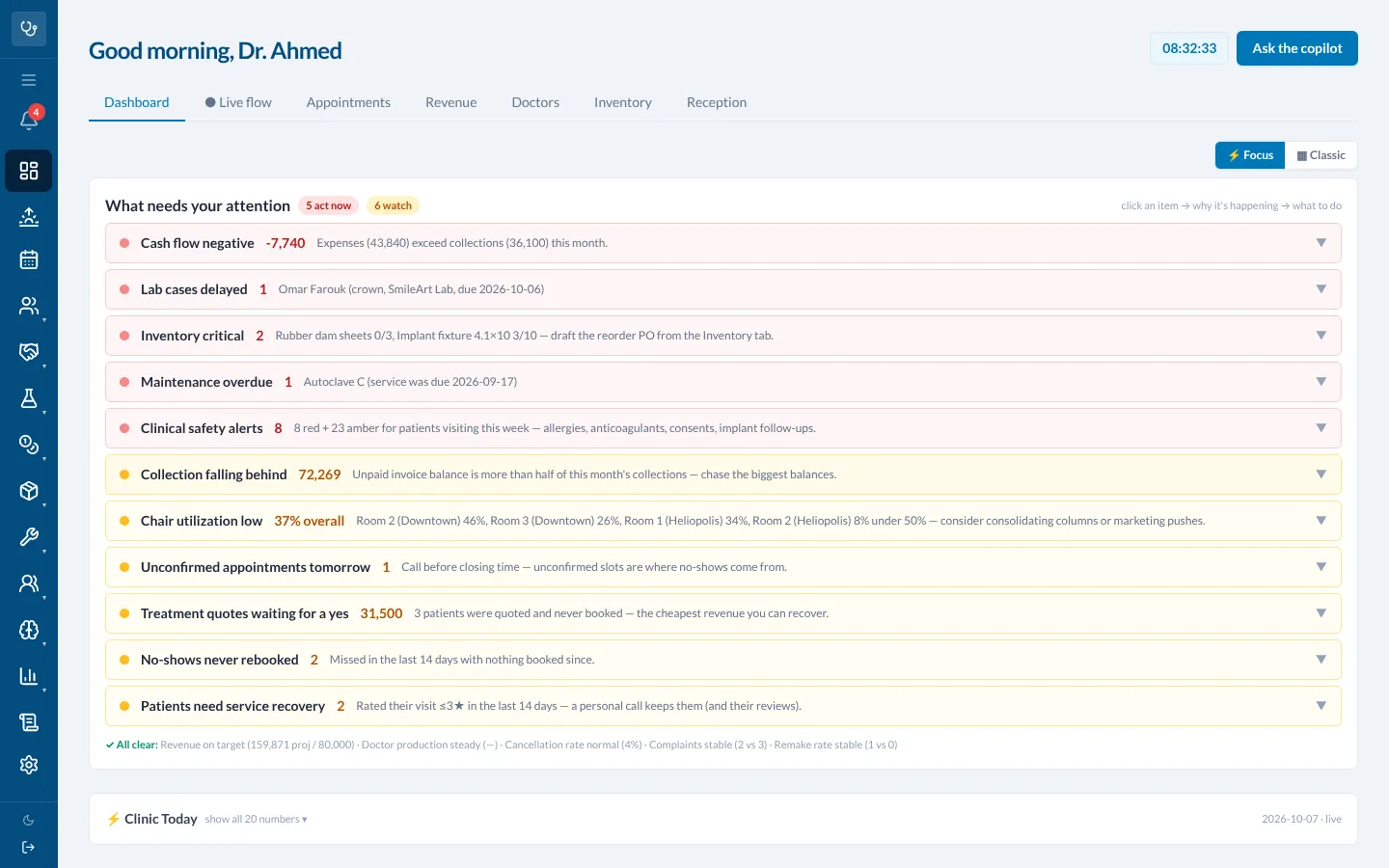Screen dimensions: 1389x868
Task: Go to the Revenue tab
Action: click(451, 102)
